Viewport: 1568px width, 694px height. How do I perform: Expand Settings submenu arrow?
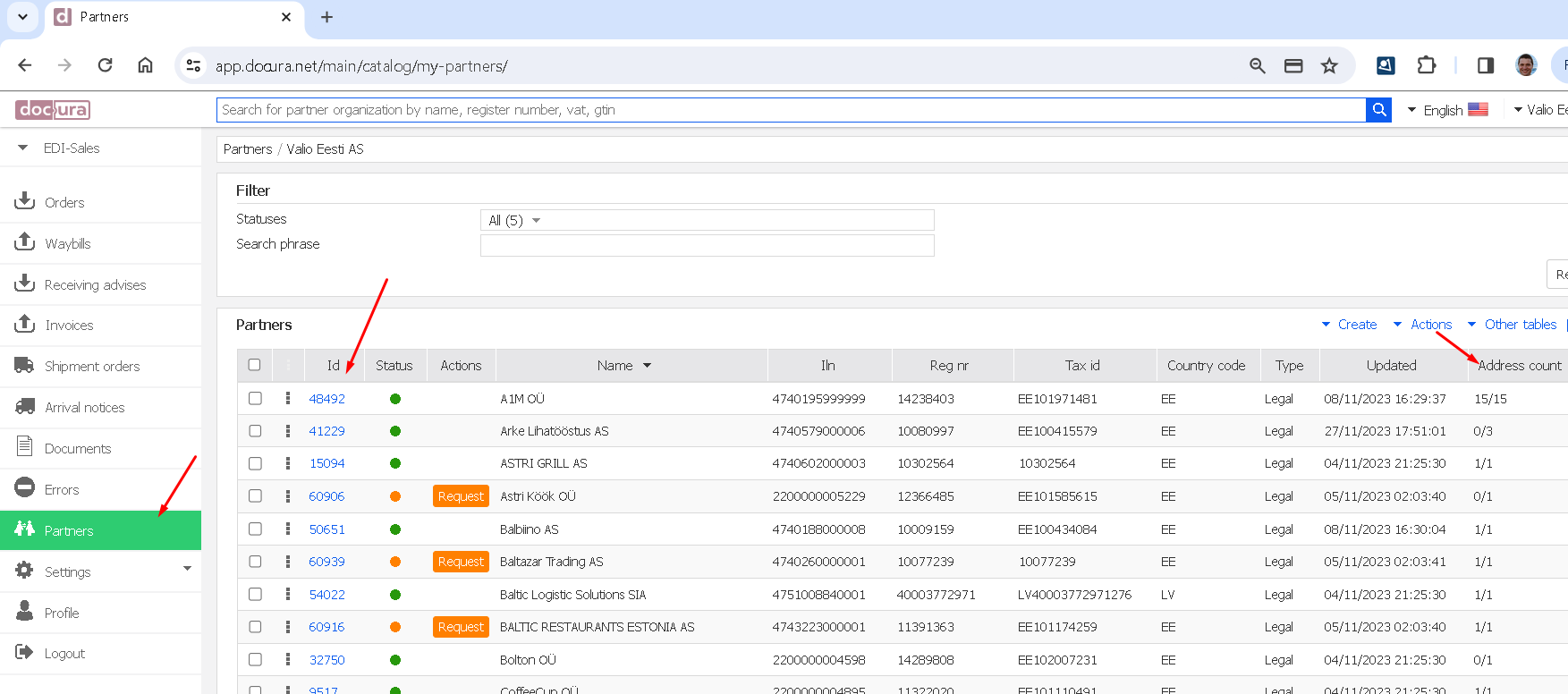pos(187,569)
